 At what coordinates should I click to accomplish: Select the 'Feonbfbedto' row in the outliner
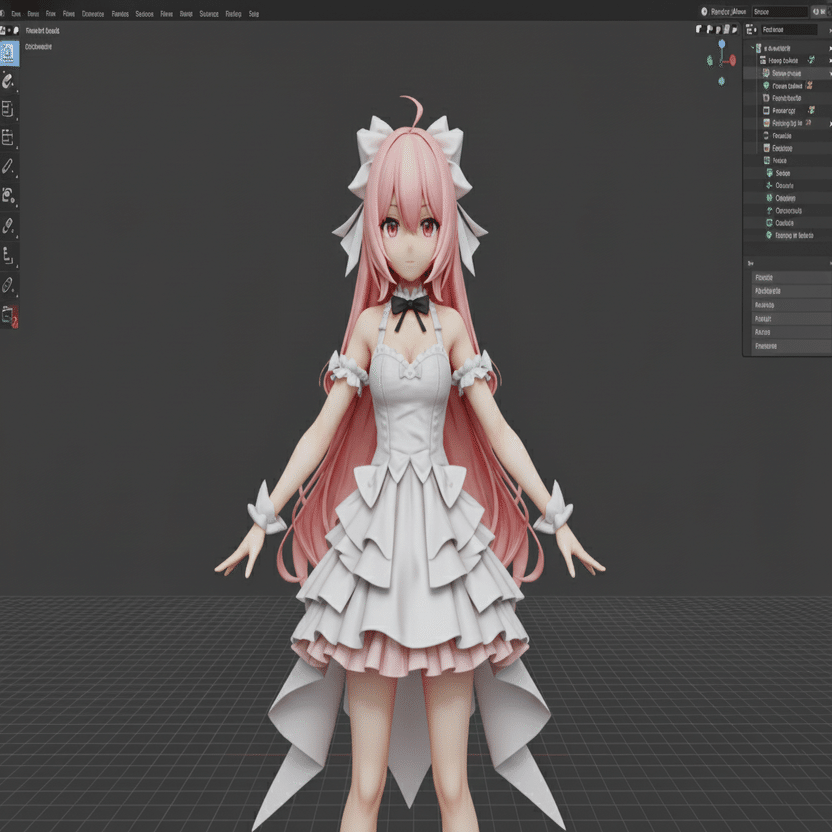[x=787, y=98]
